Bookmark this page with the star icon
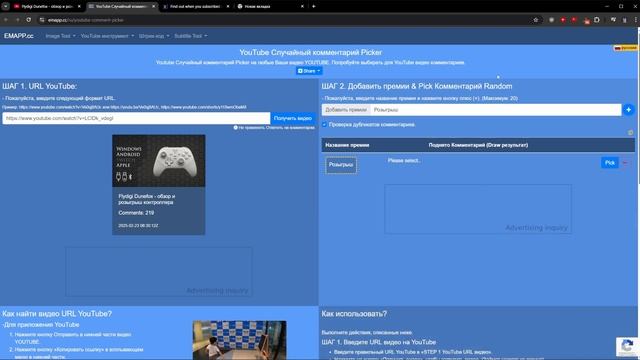Image resolution: width=640 pixels, height=360 pixels. click(536, 20)
